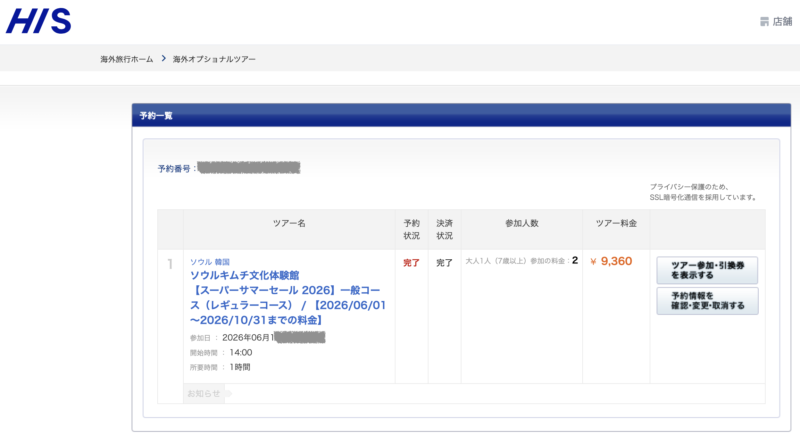Click the SSL暗号化通信 privacy notice

pos(703,192)
